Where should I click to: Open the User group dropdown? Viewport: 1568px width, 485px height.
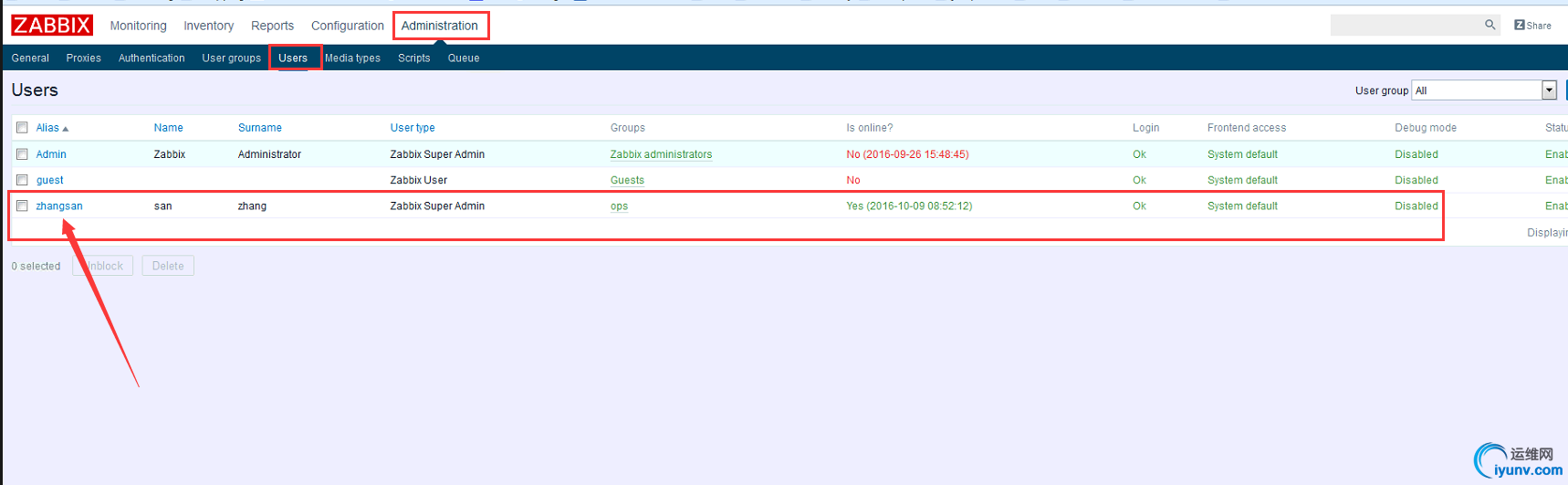tap(1484, 90)
